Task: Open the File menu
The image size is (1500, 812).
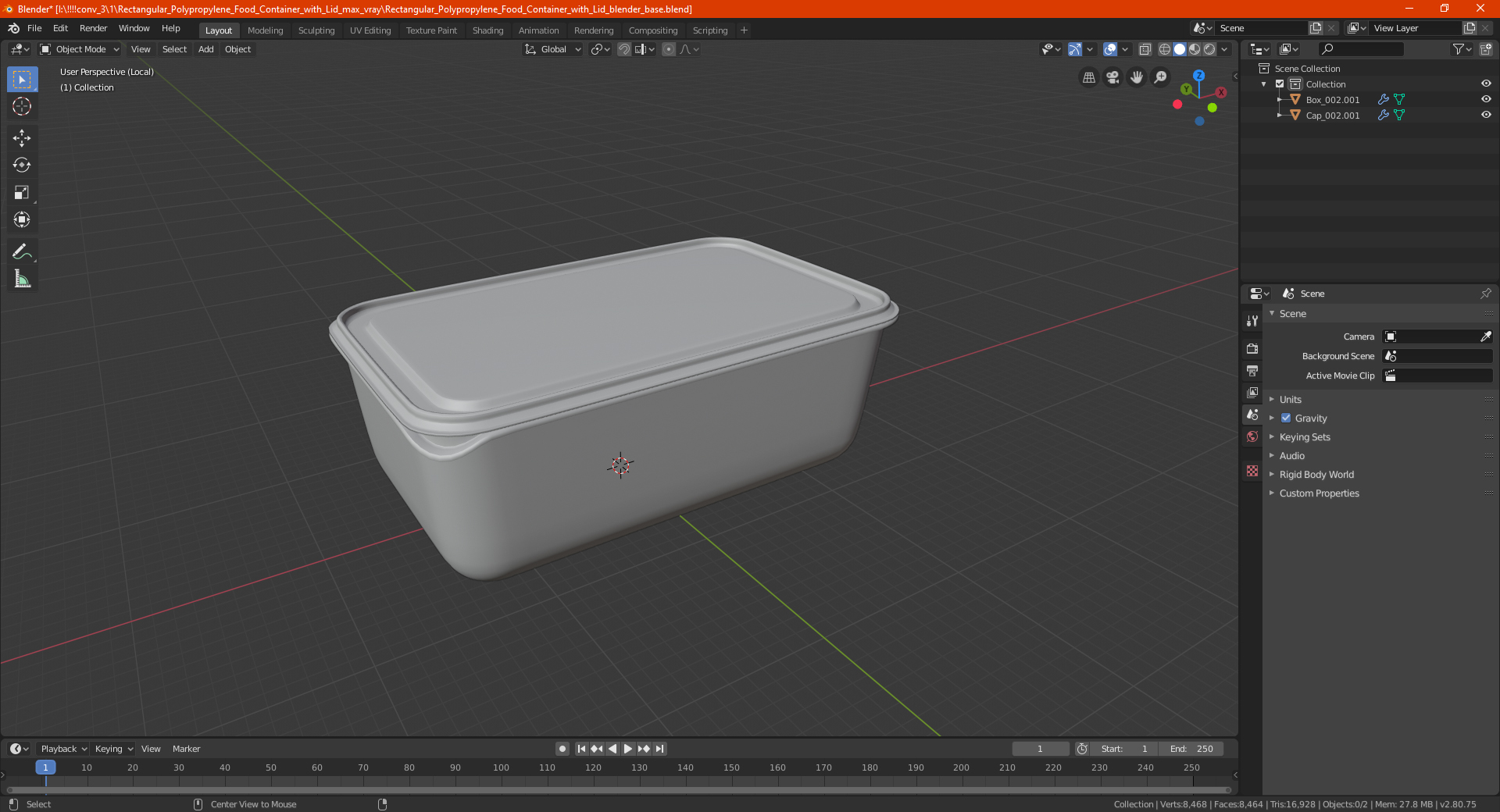Action: [x=34, y=28]
